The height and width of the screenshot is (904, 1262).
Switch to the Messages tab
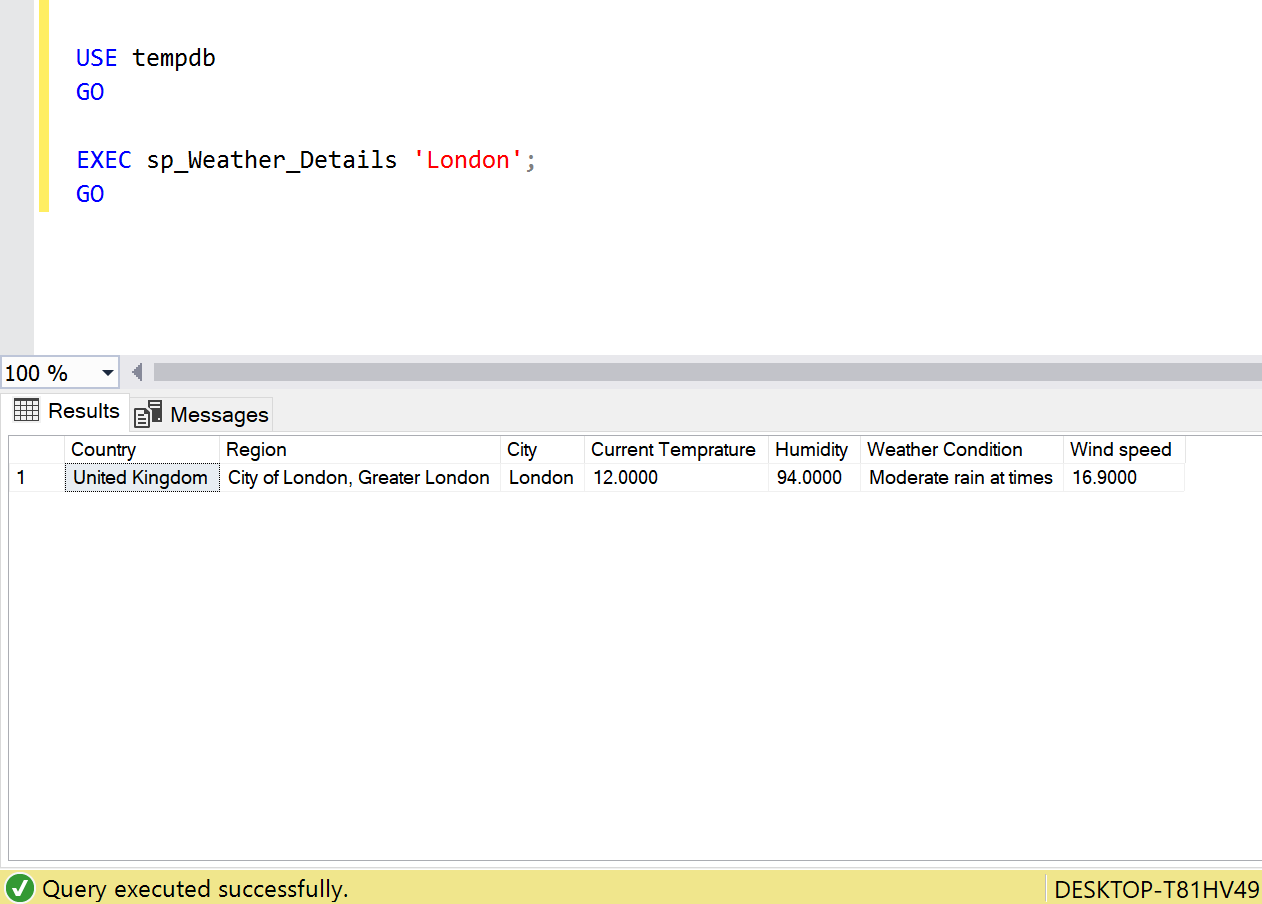click(218, 414)
